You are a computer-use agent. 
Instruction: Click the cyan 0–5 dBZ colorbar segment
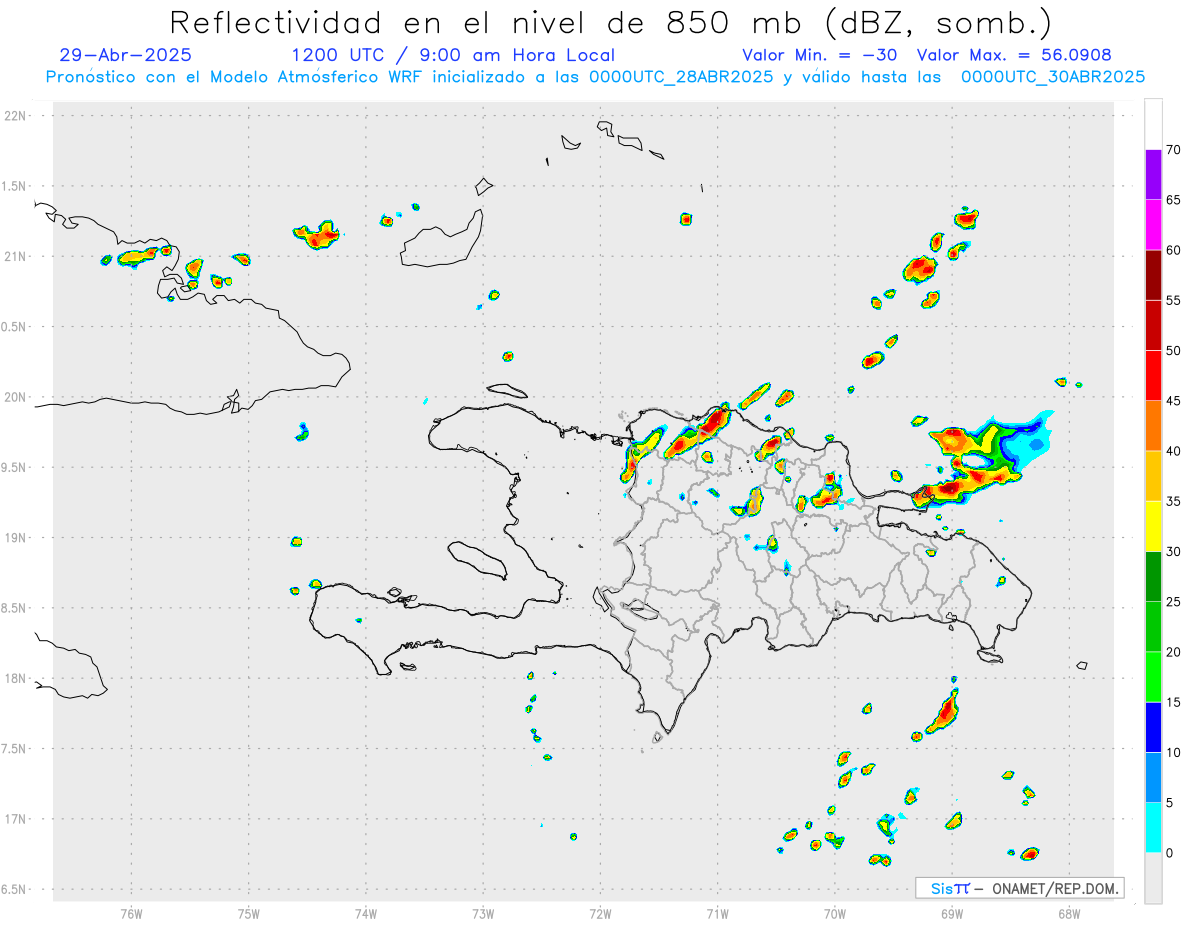tap(1153, 828)
